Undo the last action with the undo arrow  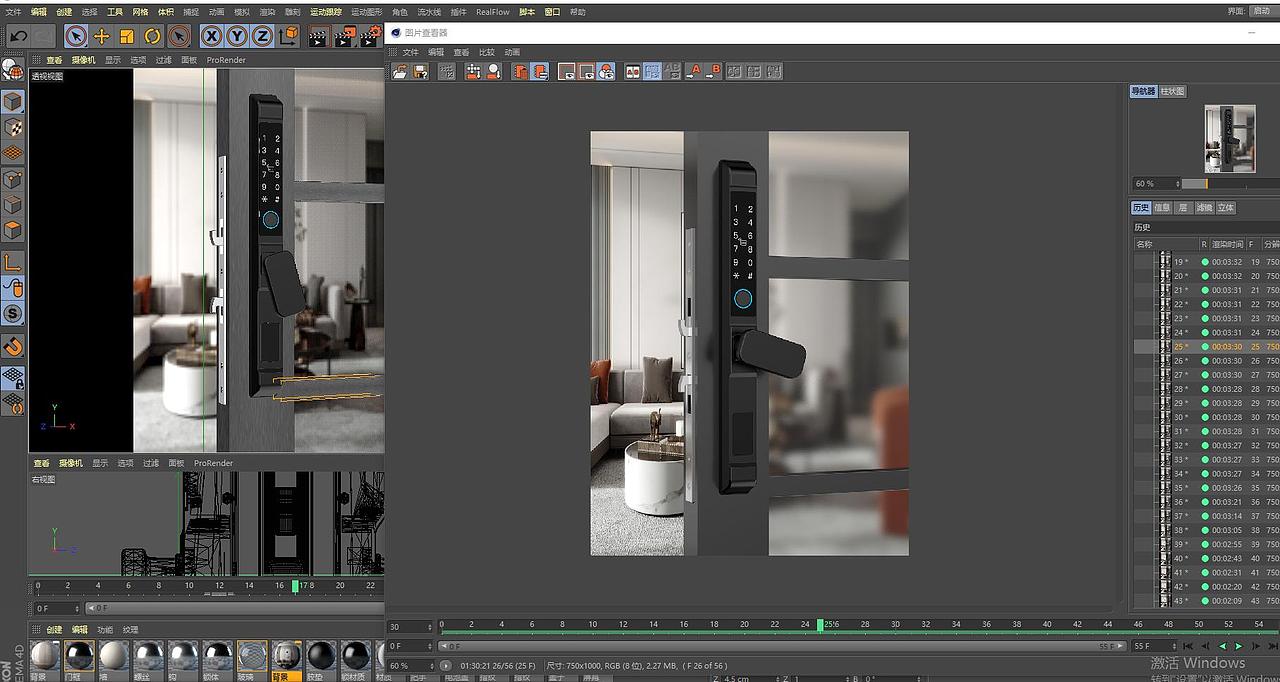point(19,36)
